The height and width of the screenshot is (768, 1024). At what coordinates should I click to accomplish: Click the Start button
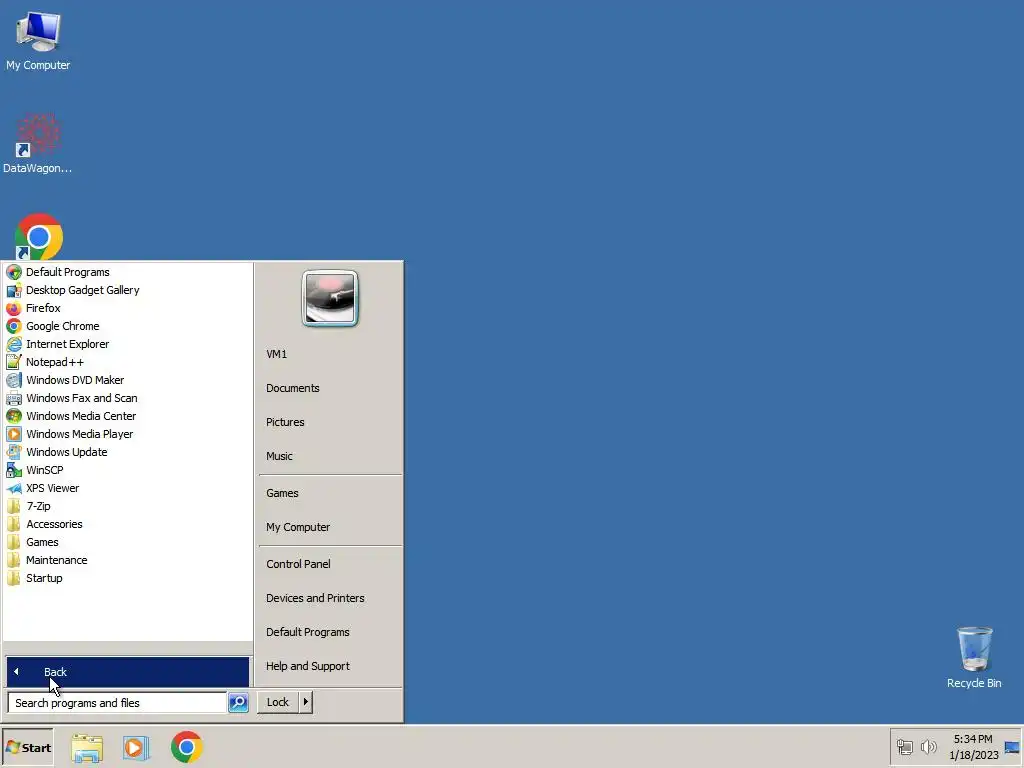pos(27,748)
